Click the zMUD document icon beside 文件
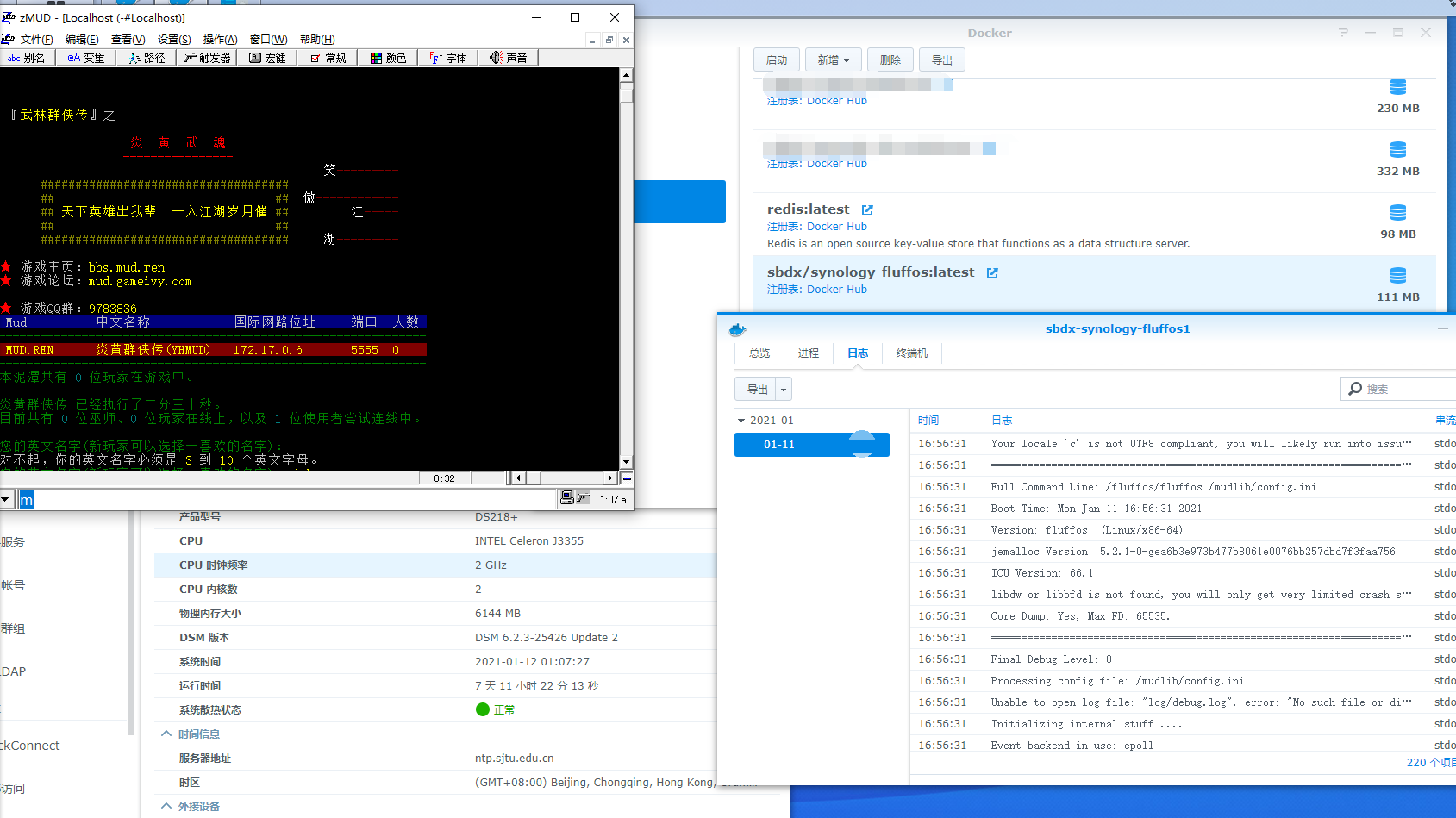This screenshot has height=818, width=1456. click(x=8, y=40)
